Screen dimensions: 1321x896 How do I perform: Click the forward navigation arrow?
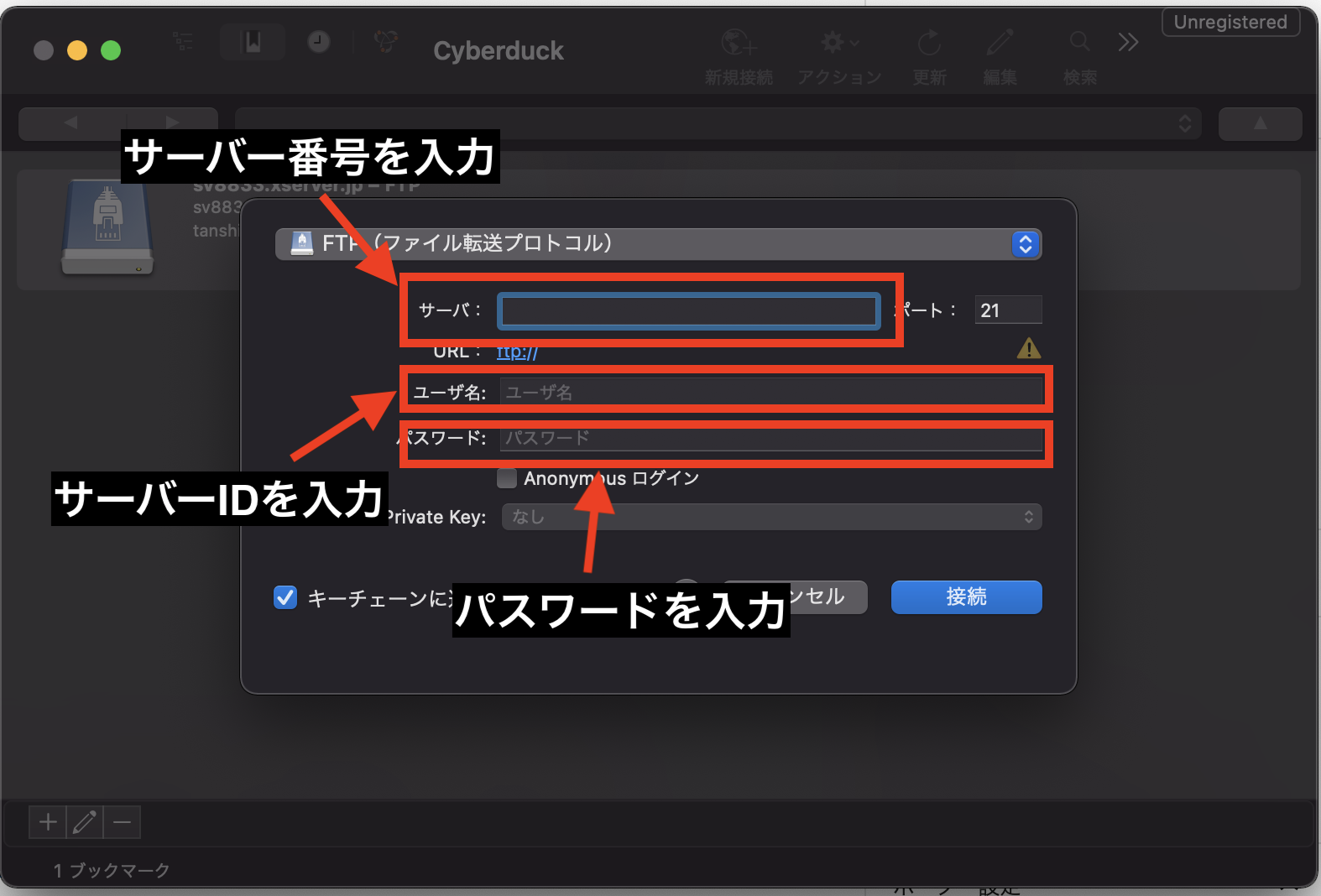[x=172, y=123]
